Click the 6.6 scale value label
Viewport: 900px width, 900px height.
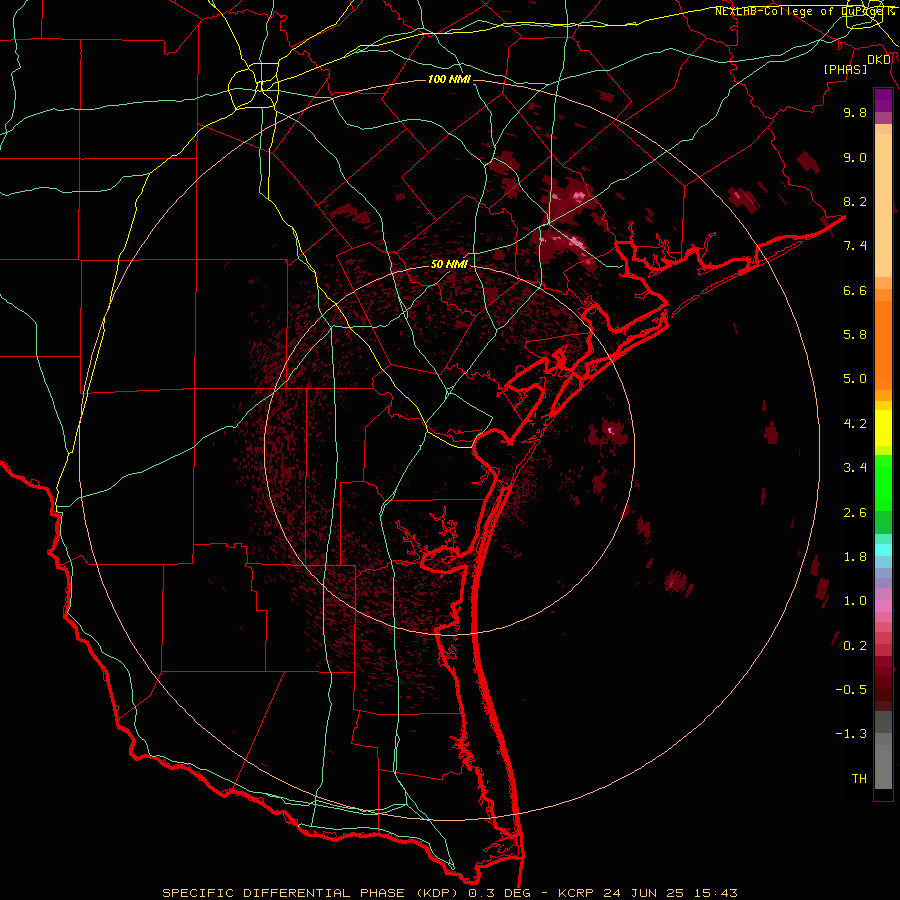[855, 290]
